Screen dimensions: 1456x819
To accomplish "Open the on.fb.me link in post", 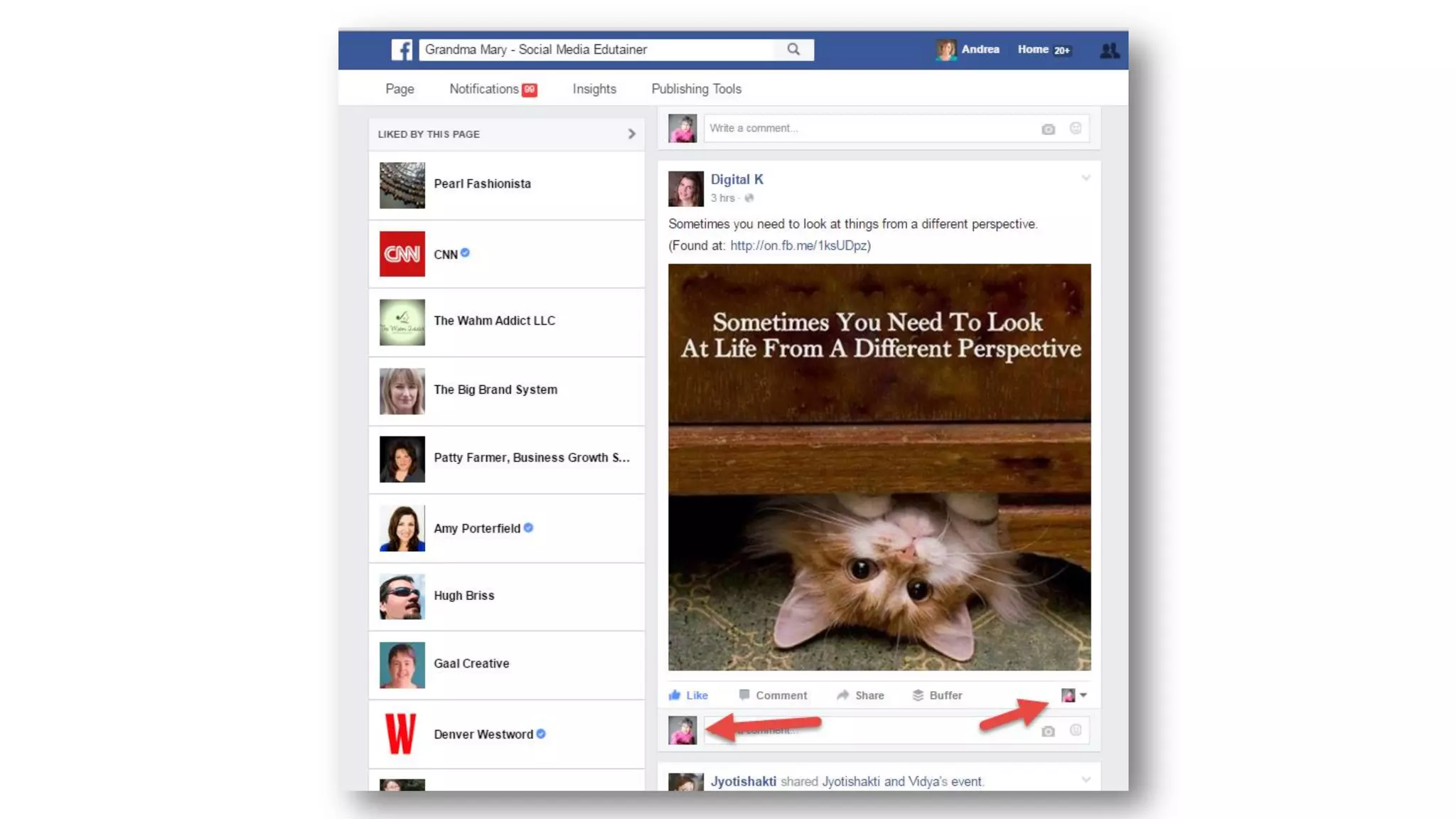I will pos(798,245).
